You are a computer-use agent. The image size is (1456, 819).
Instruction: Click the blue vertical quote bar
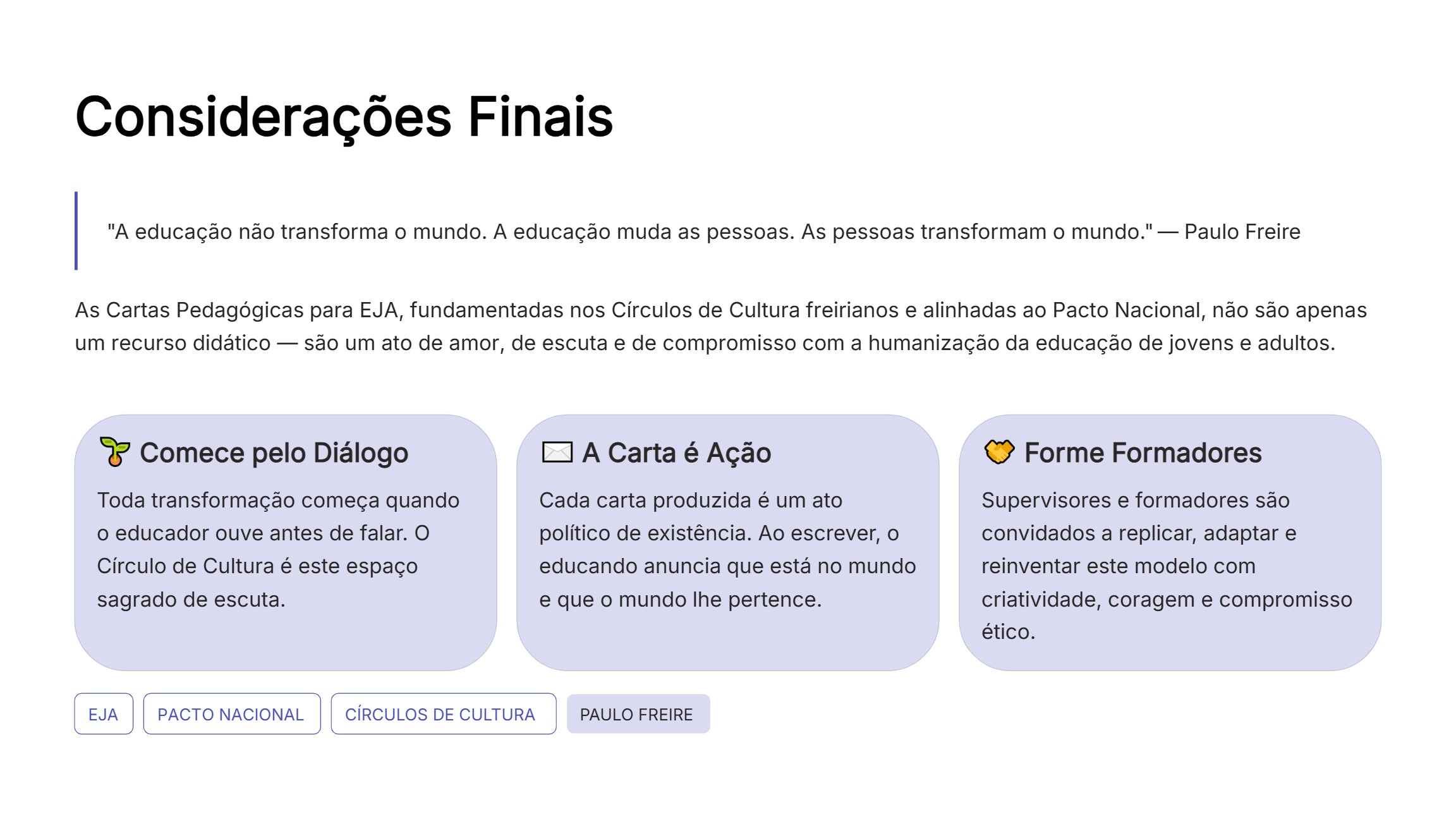76,231
